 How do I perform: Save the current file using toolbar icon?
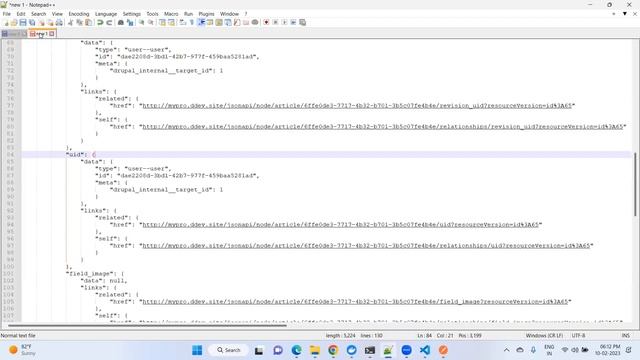pyautogui.click(x=23, y=22)
